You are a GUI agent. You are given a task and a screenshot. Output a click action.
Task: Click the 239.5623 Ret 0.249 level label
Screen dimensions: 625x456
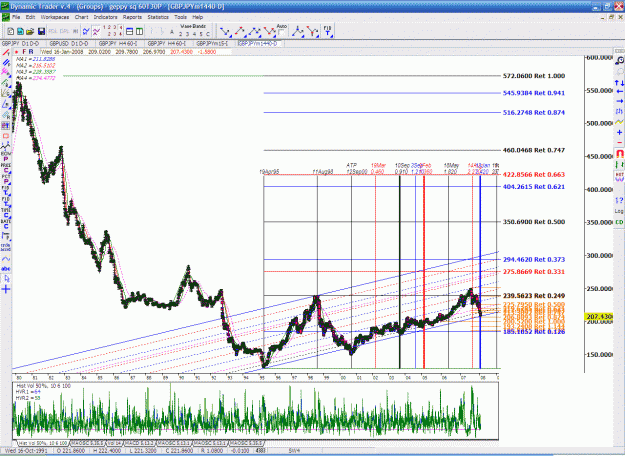[x=534, y=296]
